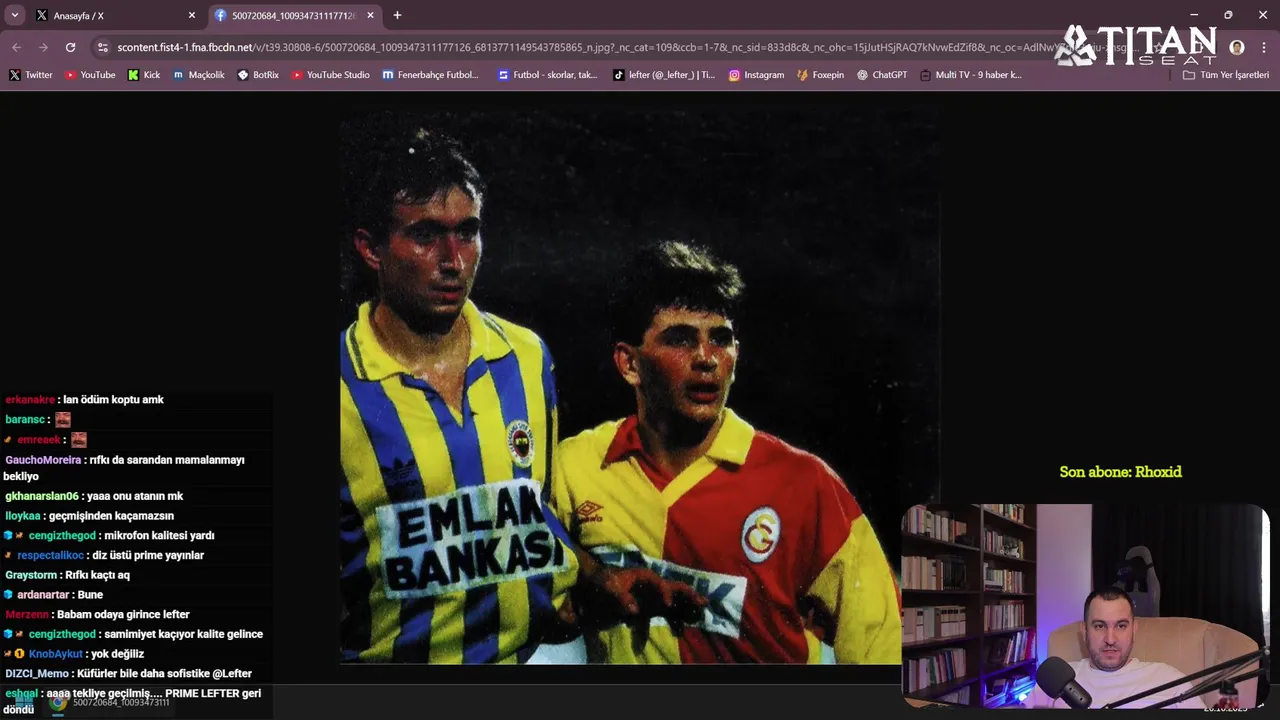1280x720 pixels.
Task: Open the YouTube Studio bookmark
Action: coord(331,75)
